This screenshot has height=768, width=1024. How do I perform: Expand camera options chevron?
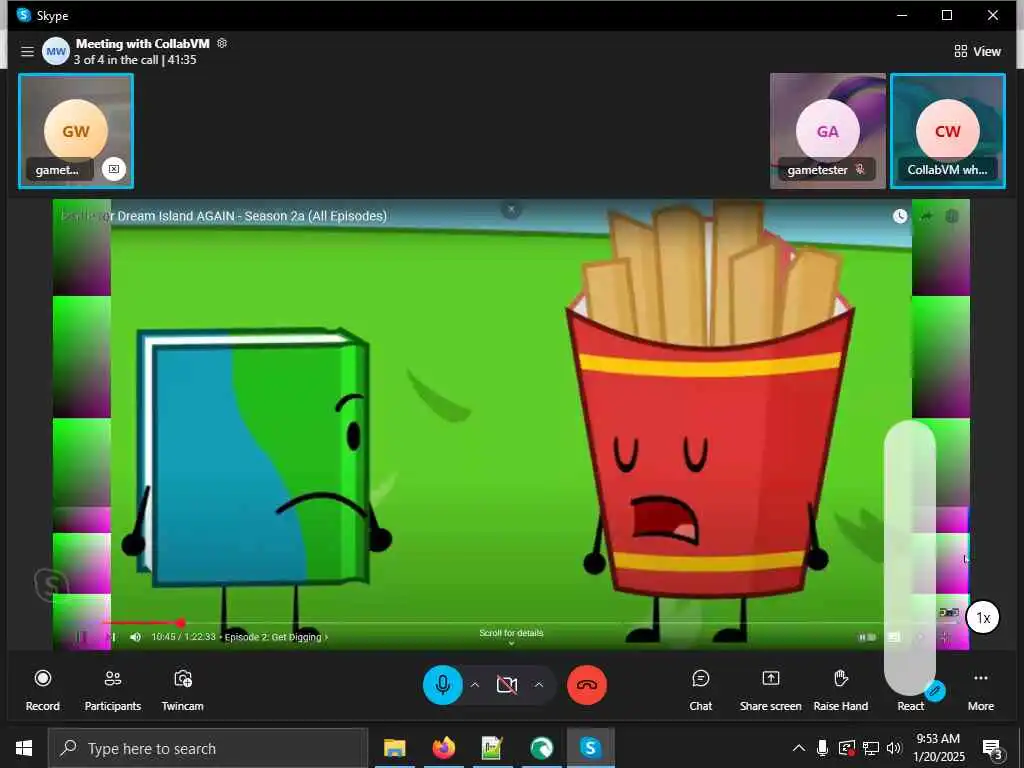(539, 684)
